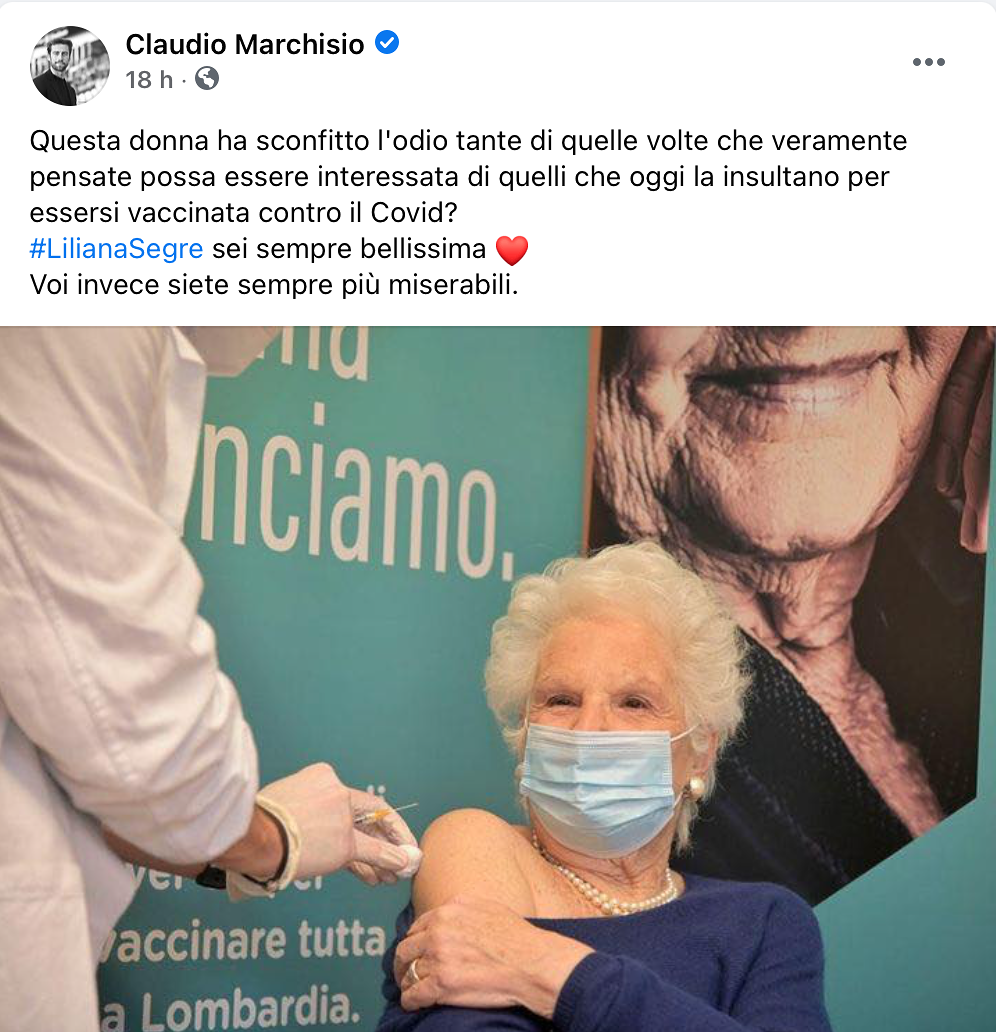The image size is (996, 1032).
Task: Click the text "essersi vaccinata contro il Covid?"
Action: (x=244, y=213)
